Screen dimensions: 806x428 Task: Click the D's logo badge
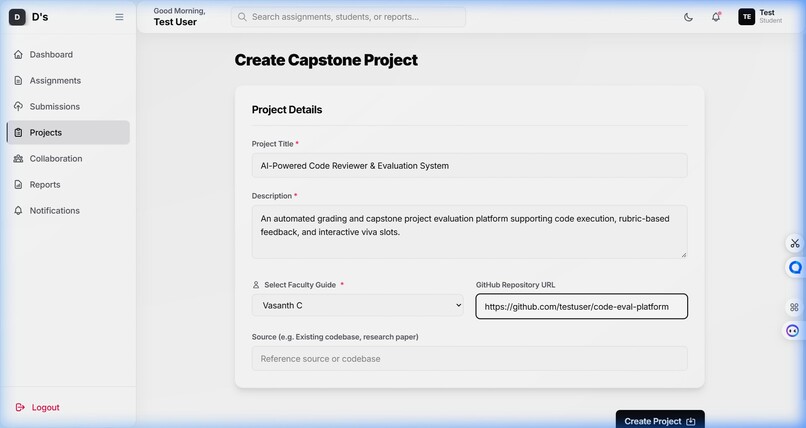[x=17, y=17]
